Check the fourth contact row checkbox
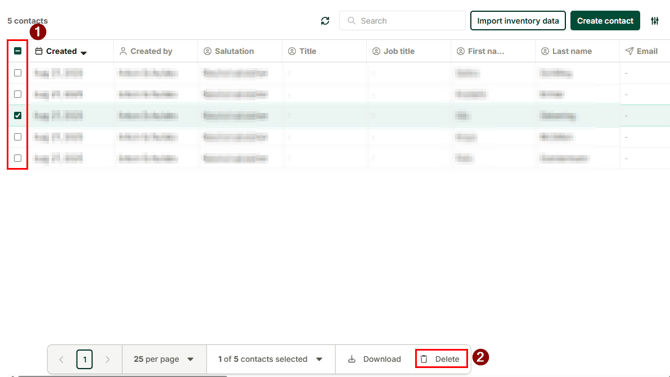Image resolution: width=670 pixels, height=377 pixels. (x=18, y=137)
